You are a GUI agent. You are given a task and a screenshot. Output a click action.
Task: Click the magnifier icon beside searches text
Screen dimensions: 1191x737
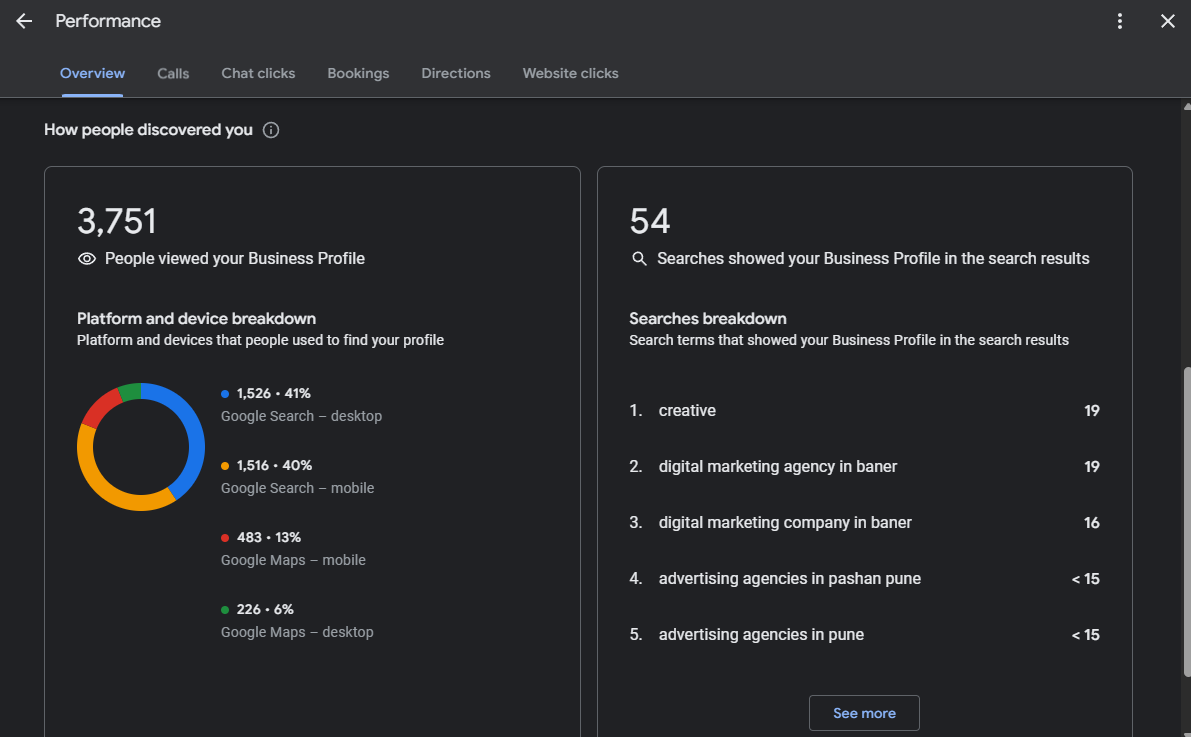640,259
